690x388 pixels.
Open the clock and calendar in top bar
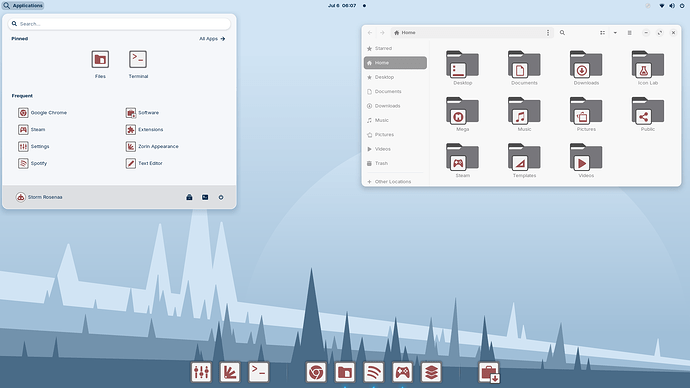342,6
